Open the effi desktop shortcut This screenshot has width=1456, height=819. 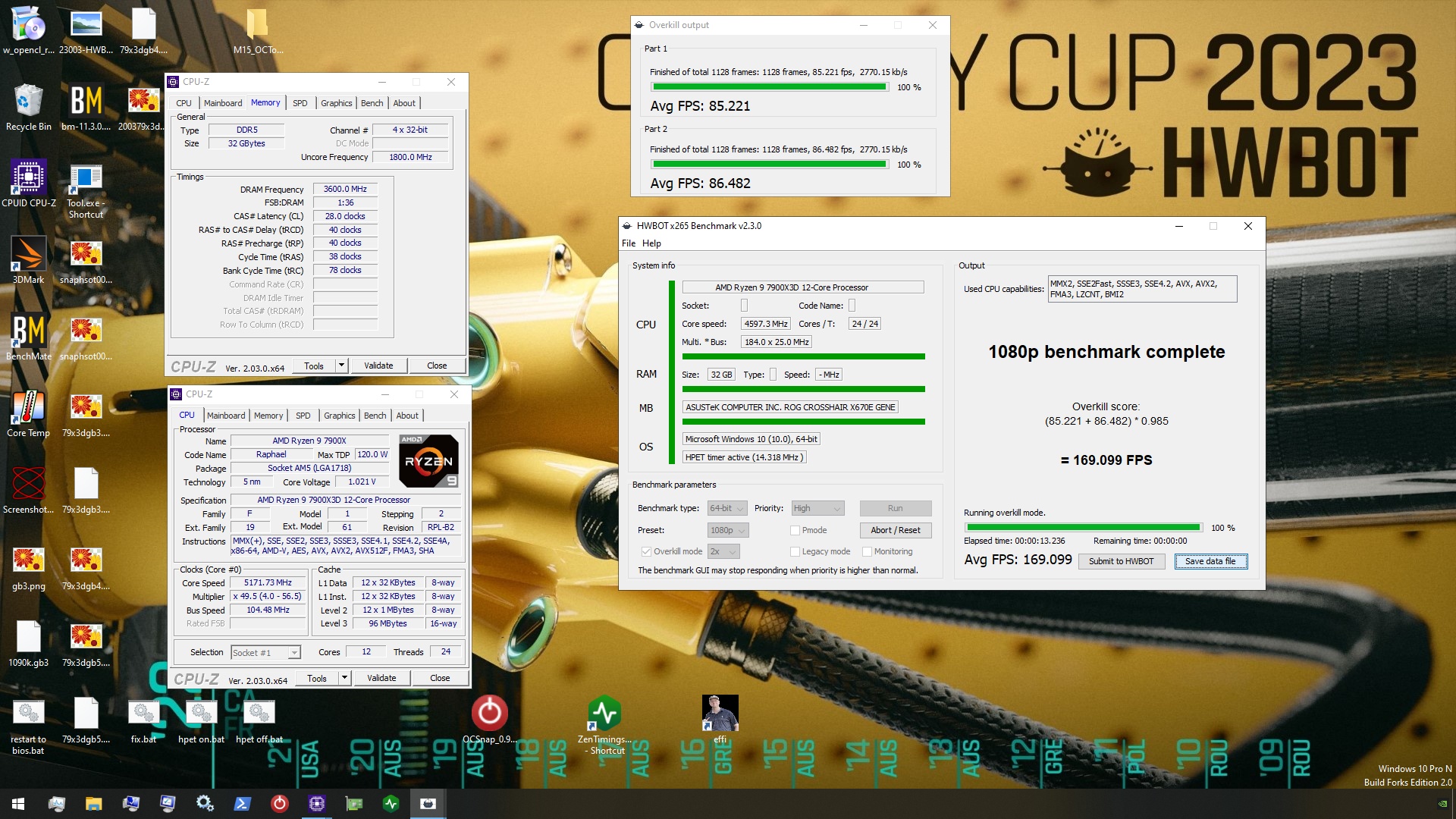tap(720, 719)
